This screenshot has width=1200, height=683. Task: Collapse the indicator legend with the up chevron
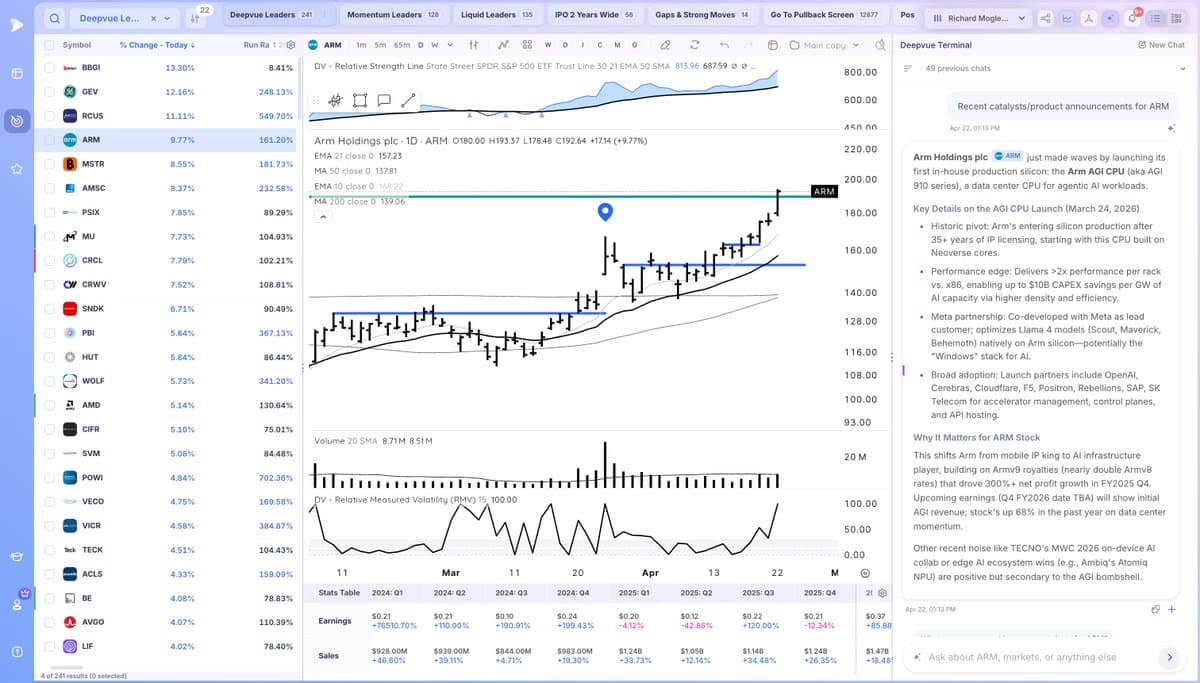[x=322, y=218]
